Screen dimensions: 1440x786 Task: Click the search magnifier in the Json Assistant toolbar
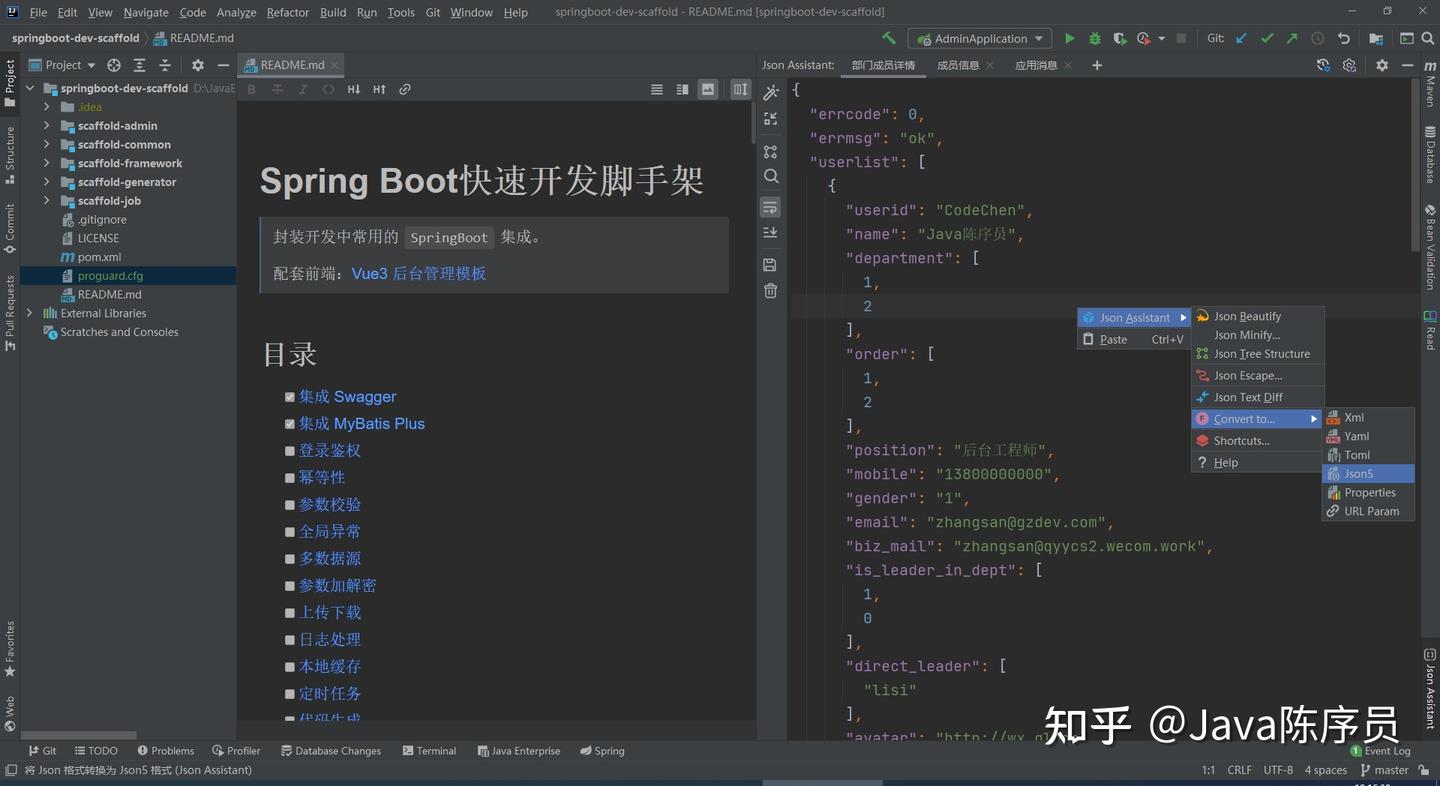770,176
